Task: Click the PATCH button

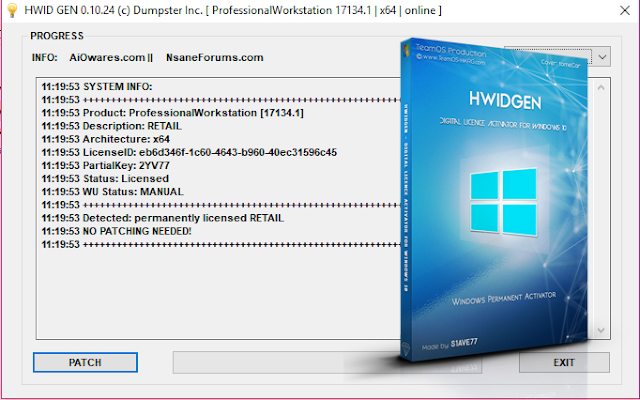Action: tap(85, 362)
